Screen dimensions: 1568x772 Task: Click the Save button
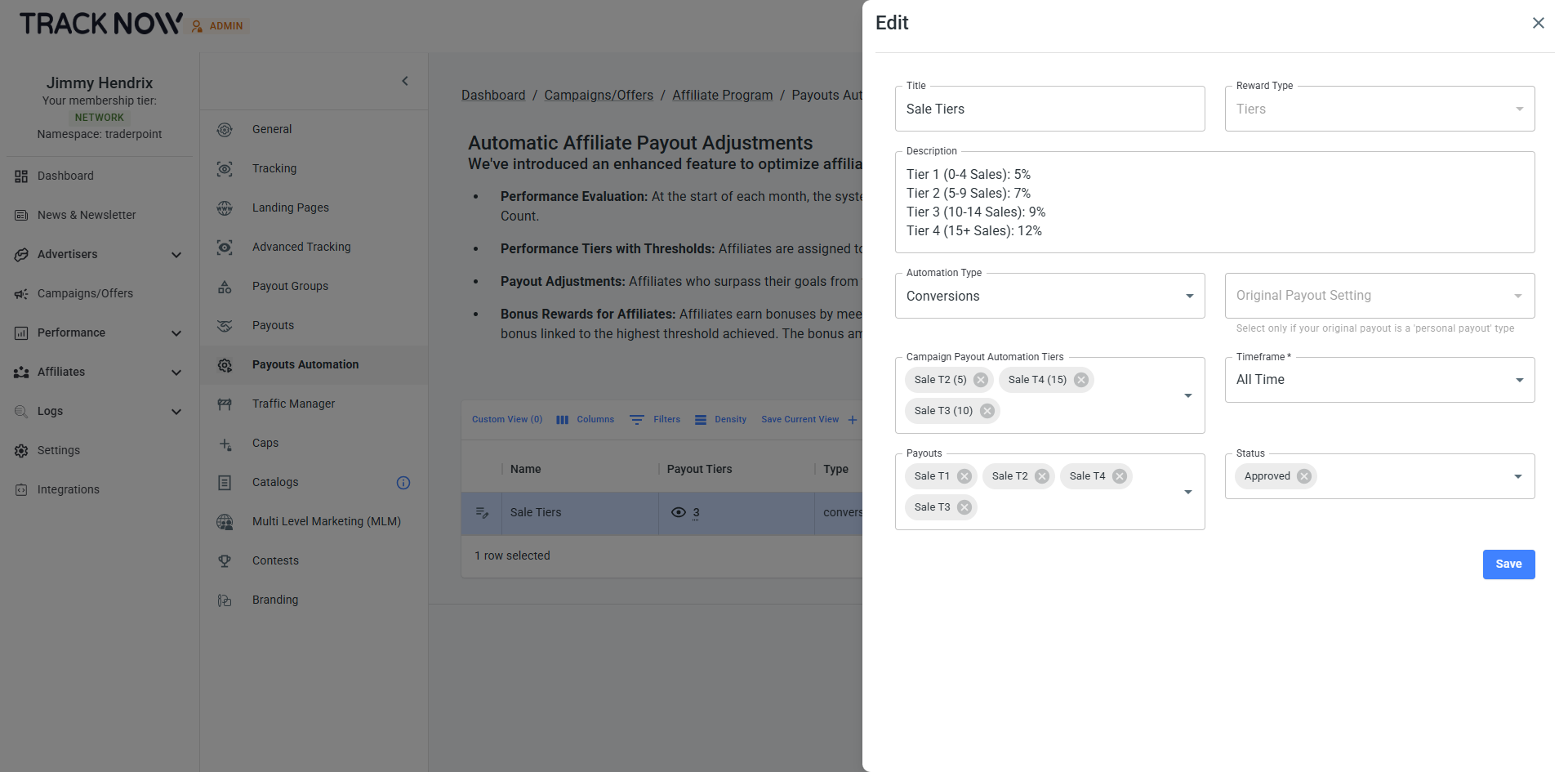(x=1508, y=564)
